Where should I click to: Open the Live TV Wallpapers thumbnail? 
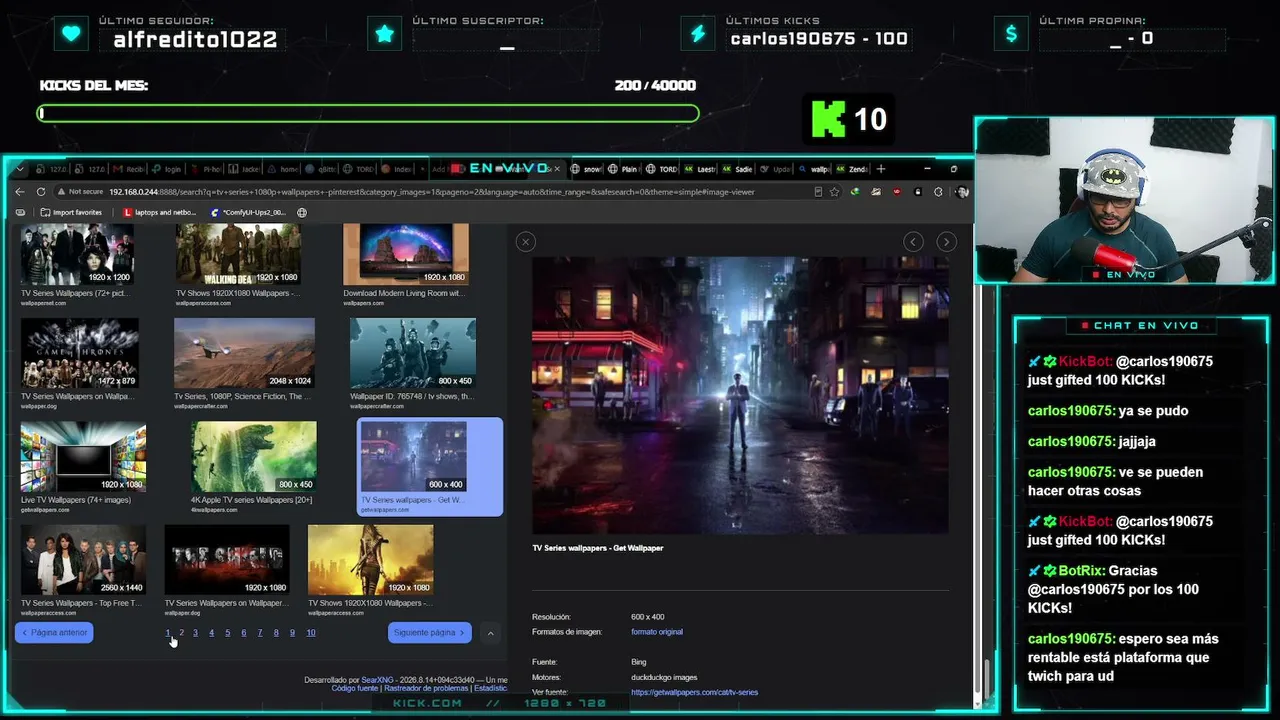pos(83,457)
